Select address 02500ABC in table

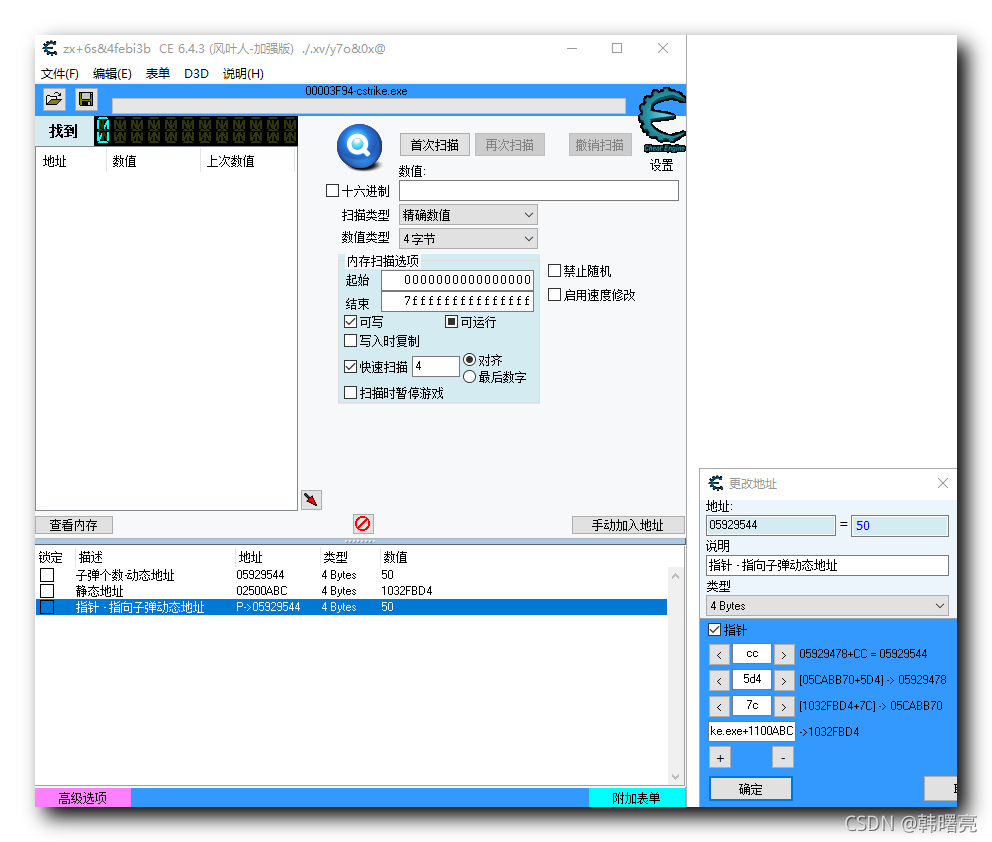[x=261, y=591]
